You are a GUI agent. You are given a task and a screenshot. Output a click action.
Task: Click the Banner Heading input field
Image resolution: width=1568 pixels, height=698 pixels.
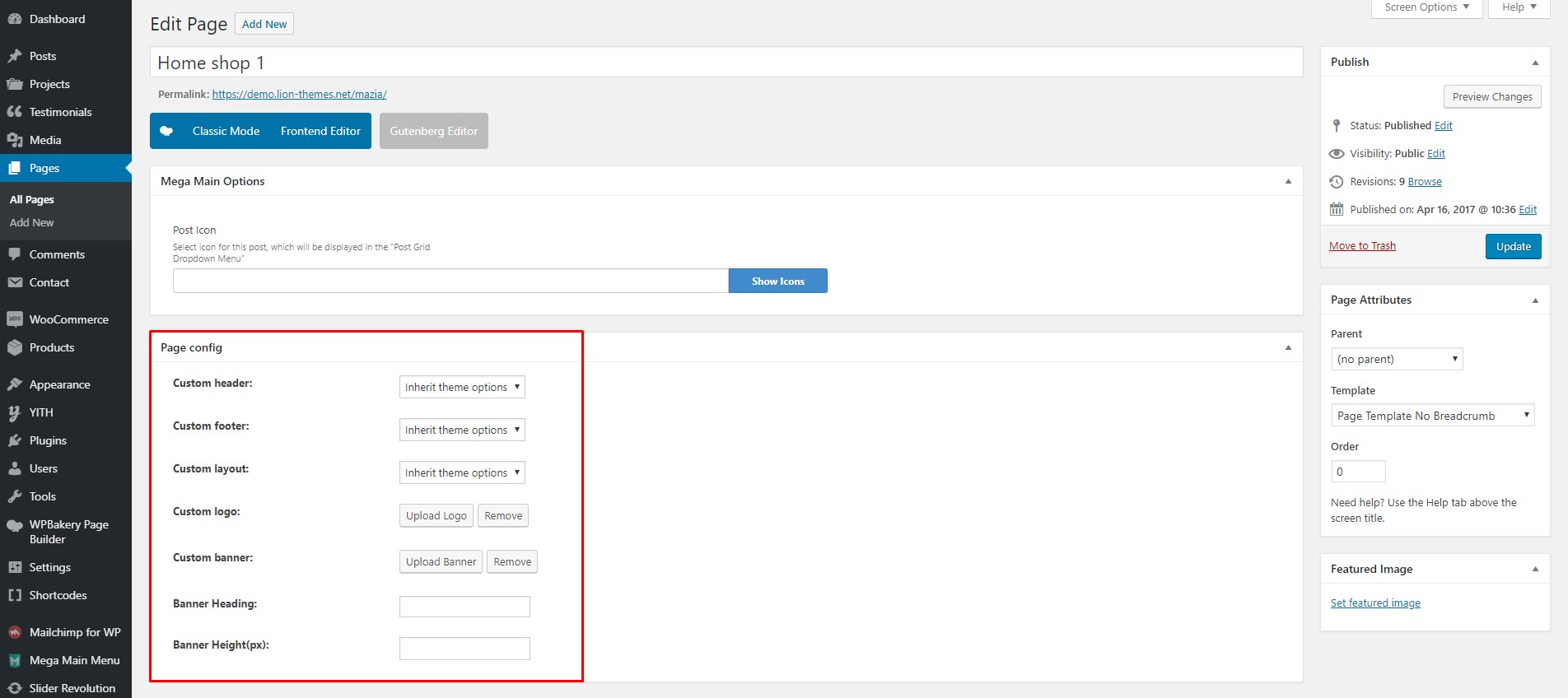(x=464, y=607)
